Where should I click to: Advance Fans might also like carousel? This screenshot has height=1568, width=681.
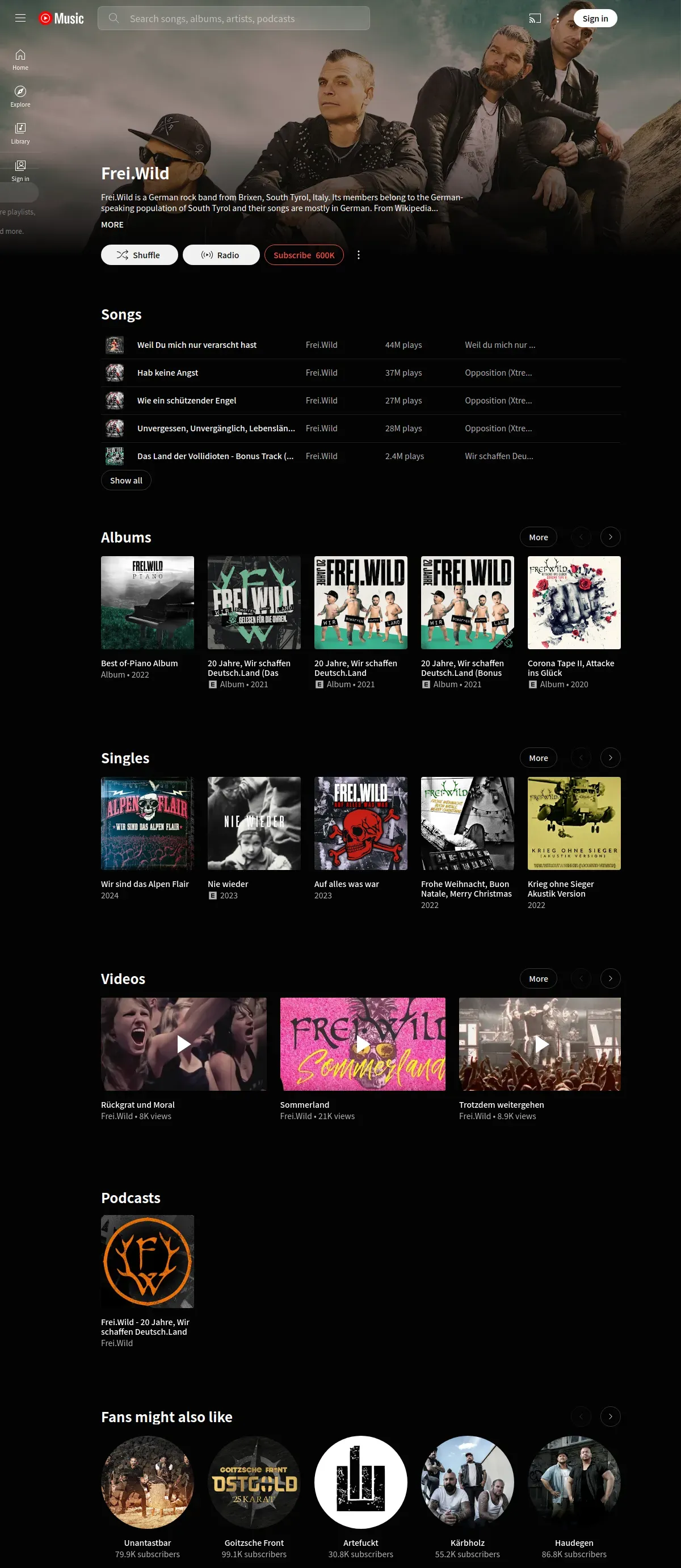(x=611, y=1417)
